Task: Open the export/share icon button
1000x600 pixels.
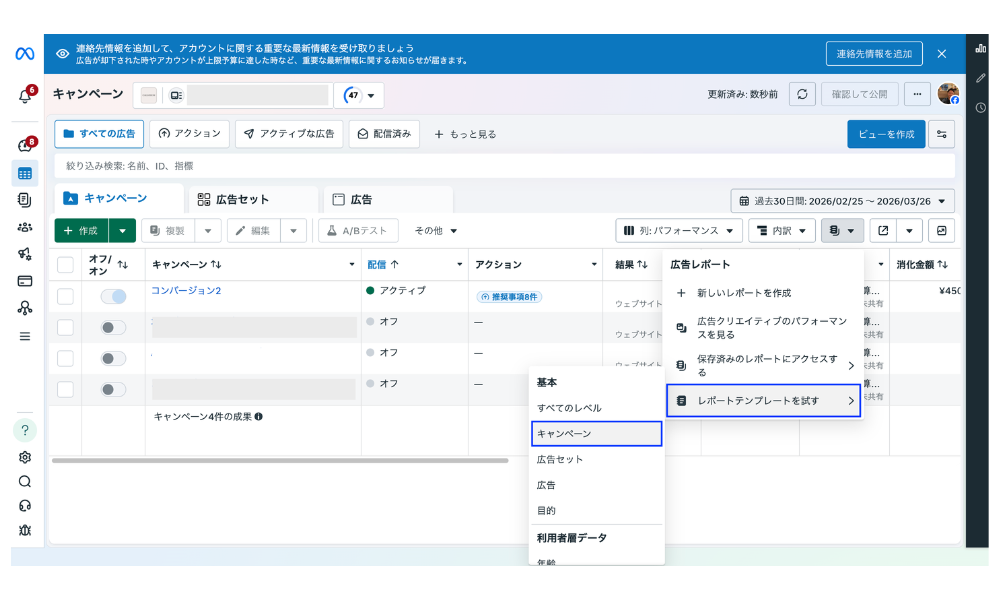Action: 883,231
